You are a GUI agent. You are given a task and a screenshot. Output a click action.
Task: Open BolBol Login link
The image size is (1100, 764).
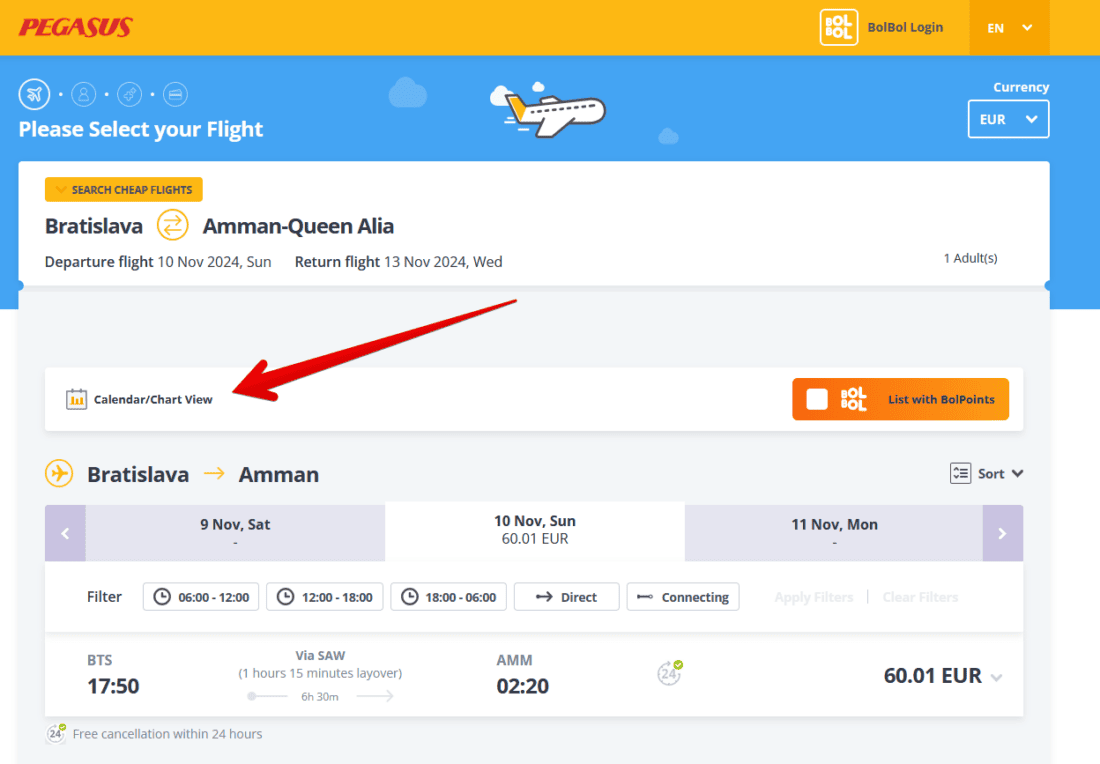[905, 28]
